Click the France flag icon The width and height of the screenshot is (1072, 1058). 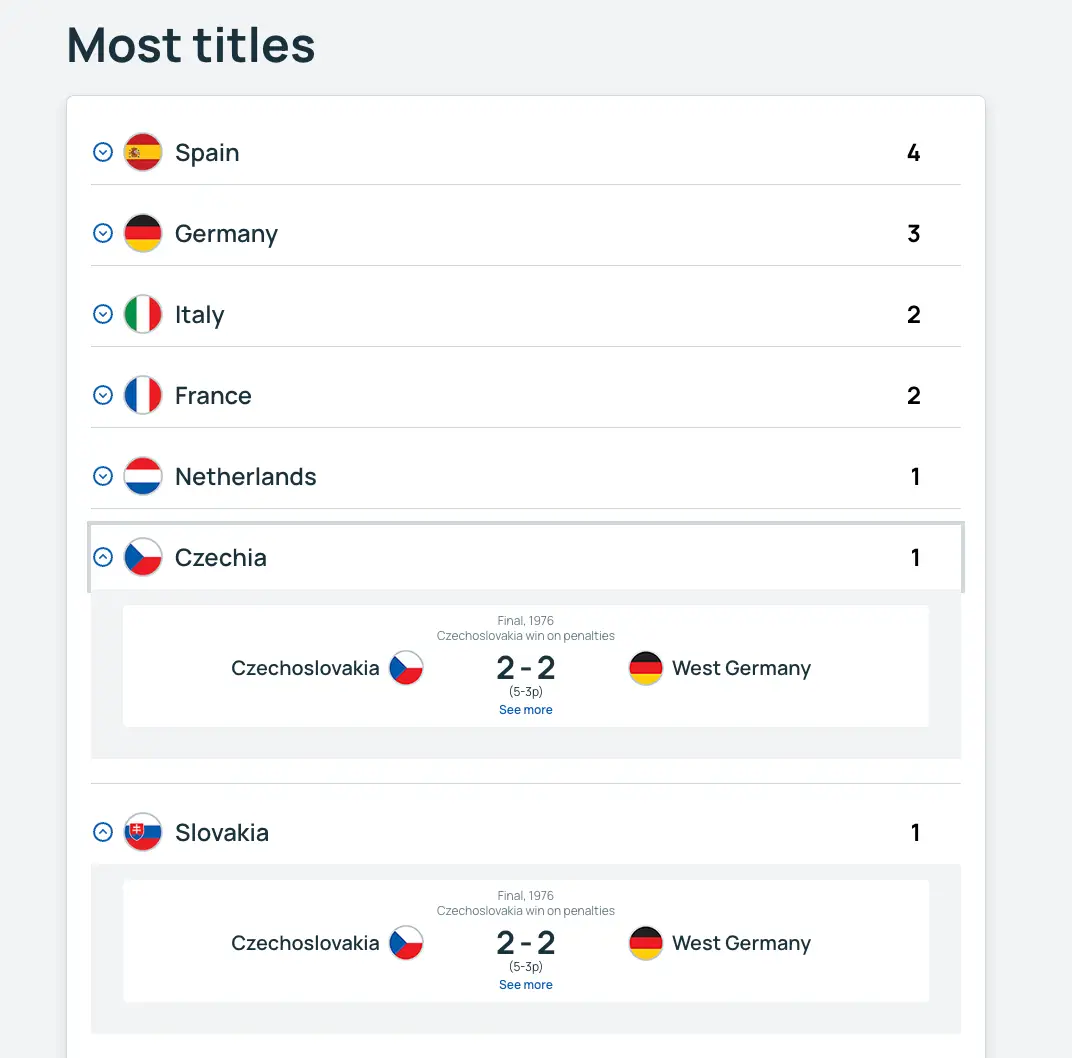[143, 395]
